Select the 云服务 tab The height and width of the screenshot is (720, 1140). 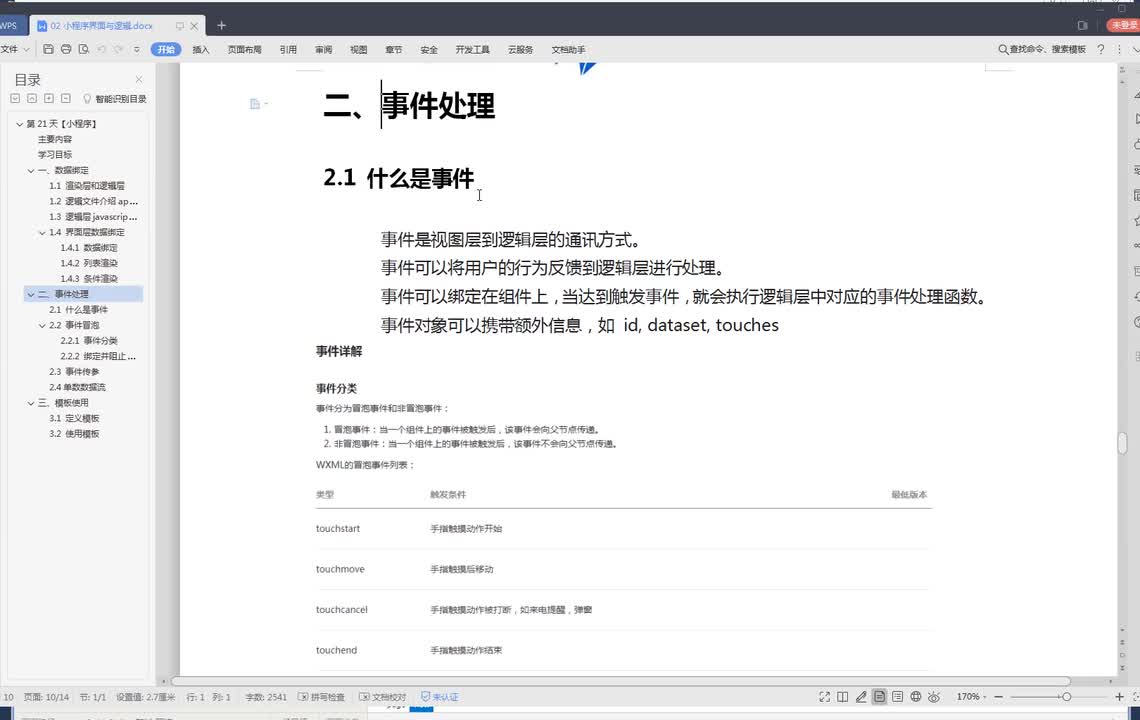521,49
